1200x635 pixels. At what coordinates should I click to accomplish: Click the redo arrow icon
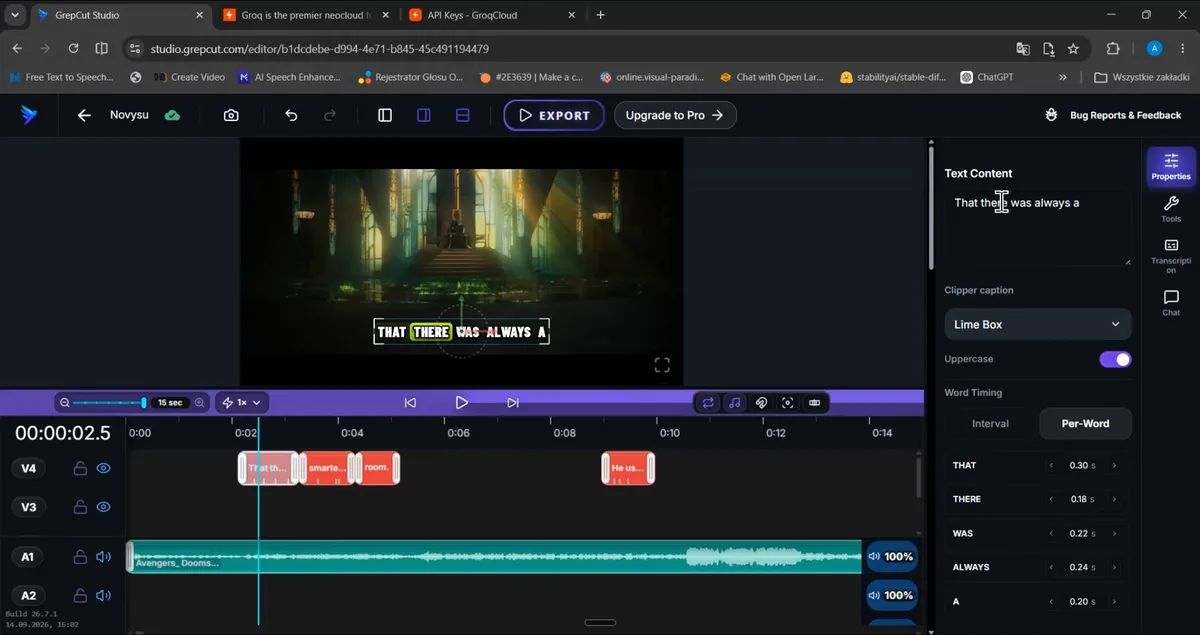click(x=330, y=115)
